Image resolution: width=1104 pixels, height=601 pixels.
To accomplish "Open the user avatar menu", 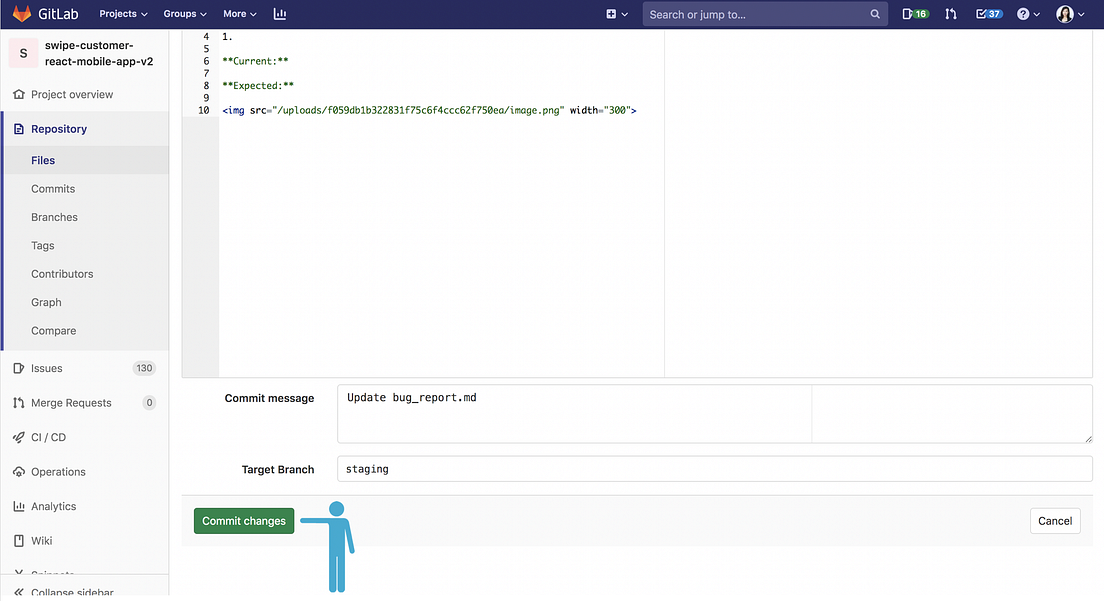I will (1070, 14).
